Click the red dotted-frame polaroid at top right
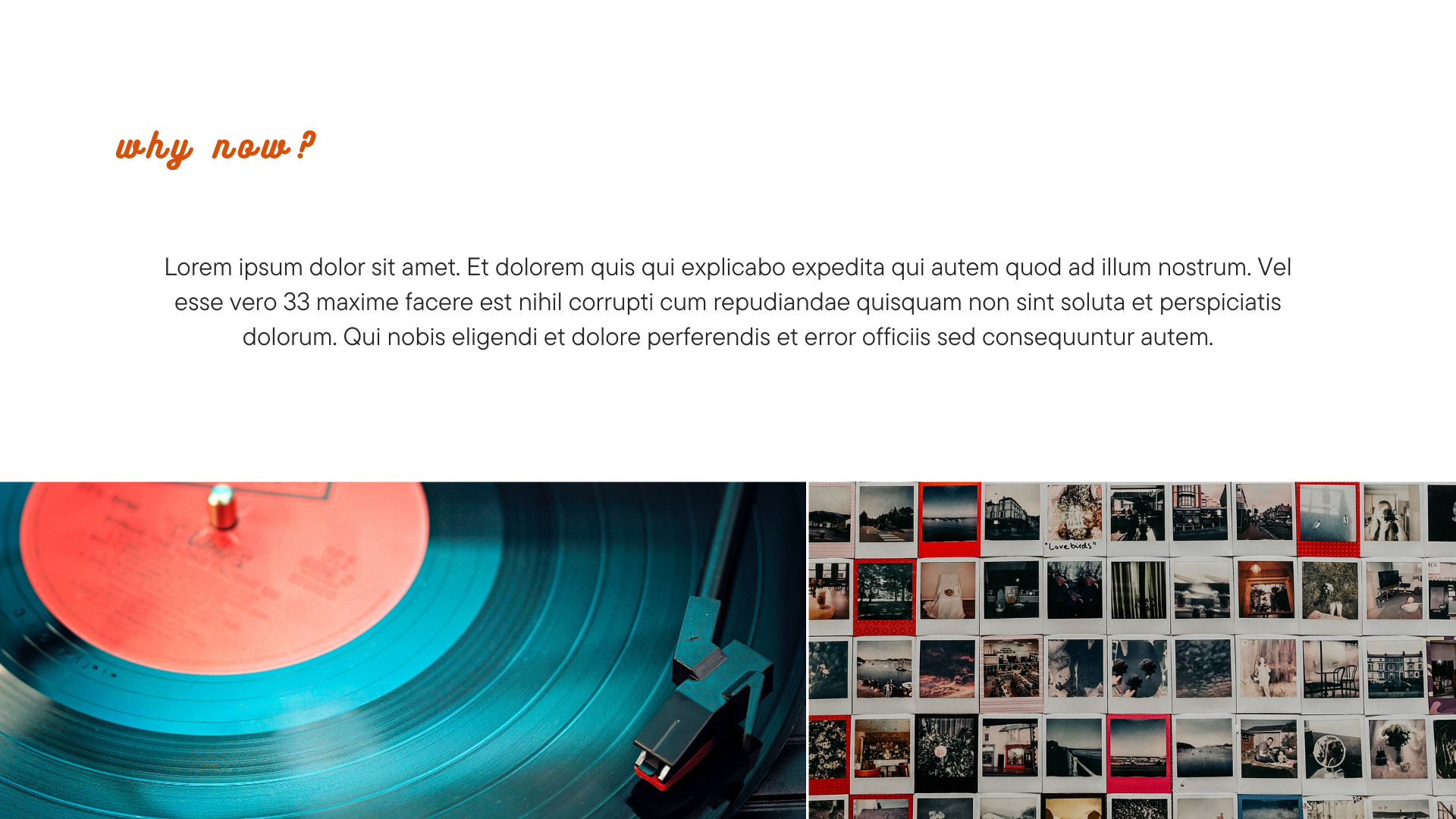This screenshot has height=819, width=1456. point(1328,519)
